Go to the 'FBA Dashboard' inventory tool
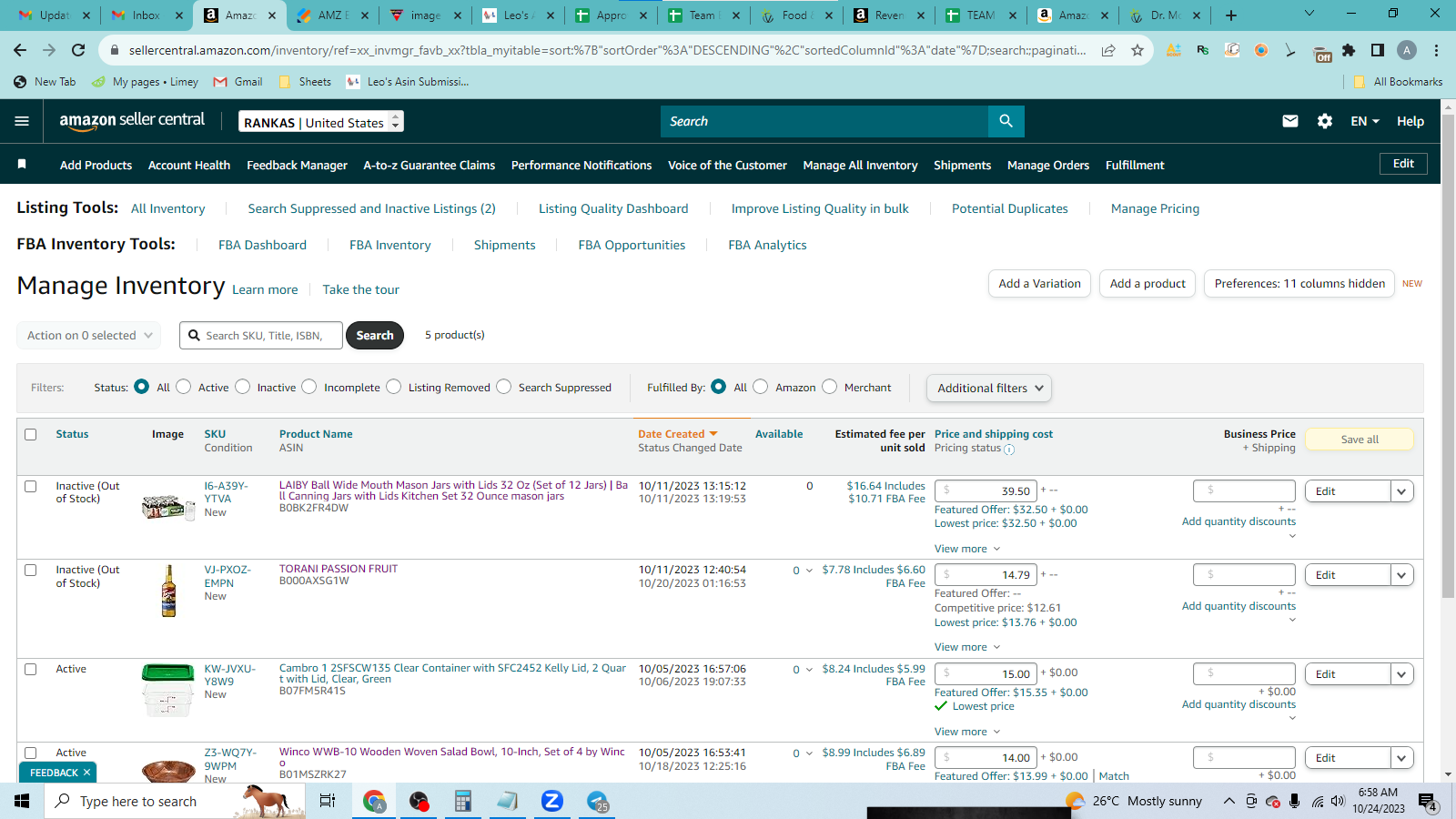Image resolution: width=1456 pixels, height=819 pixels. pos(262,245)
